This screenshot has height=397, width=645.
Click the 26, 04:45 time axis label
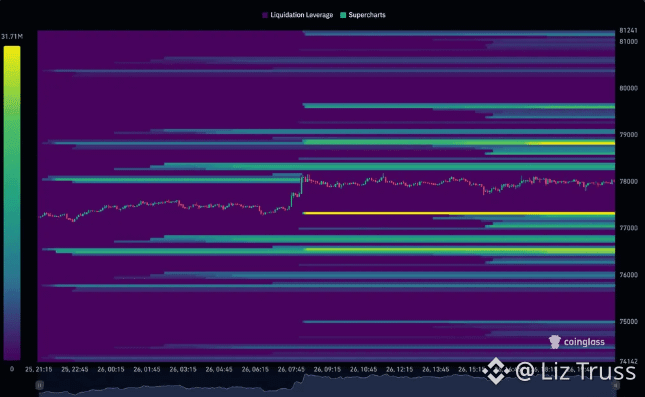pyautogui.click(x=219, y=369)
